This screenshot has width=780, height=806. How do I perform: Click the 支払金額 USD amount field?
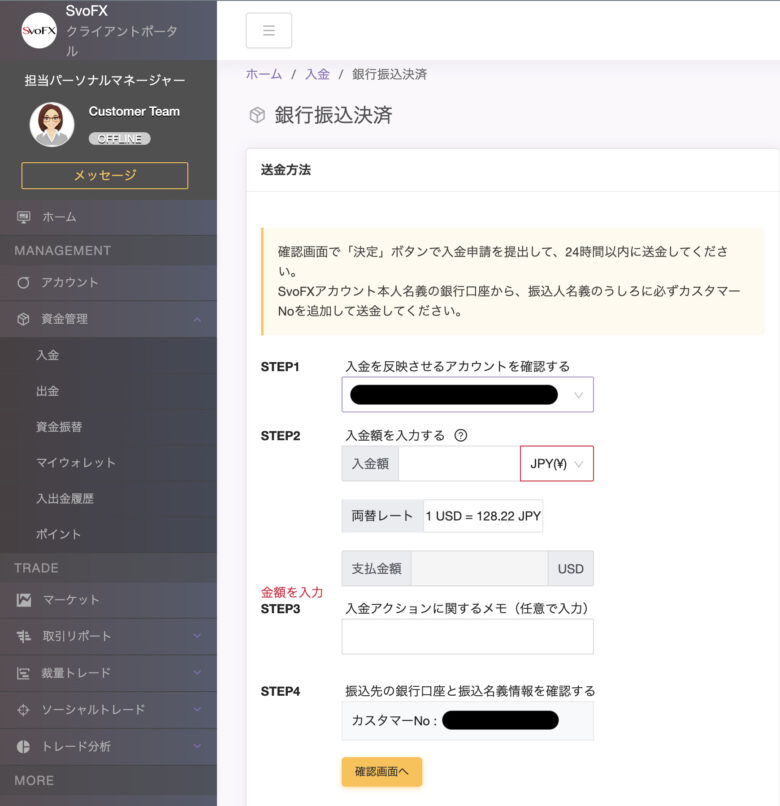pos(479,569)
